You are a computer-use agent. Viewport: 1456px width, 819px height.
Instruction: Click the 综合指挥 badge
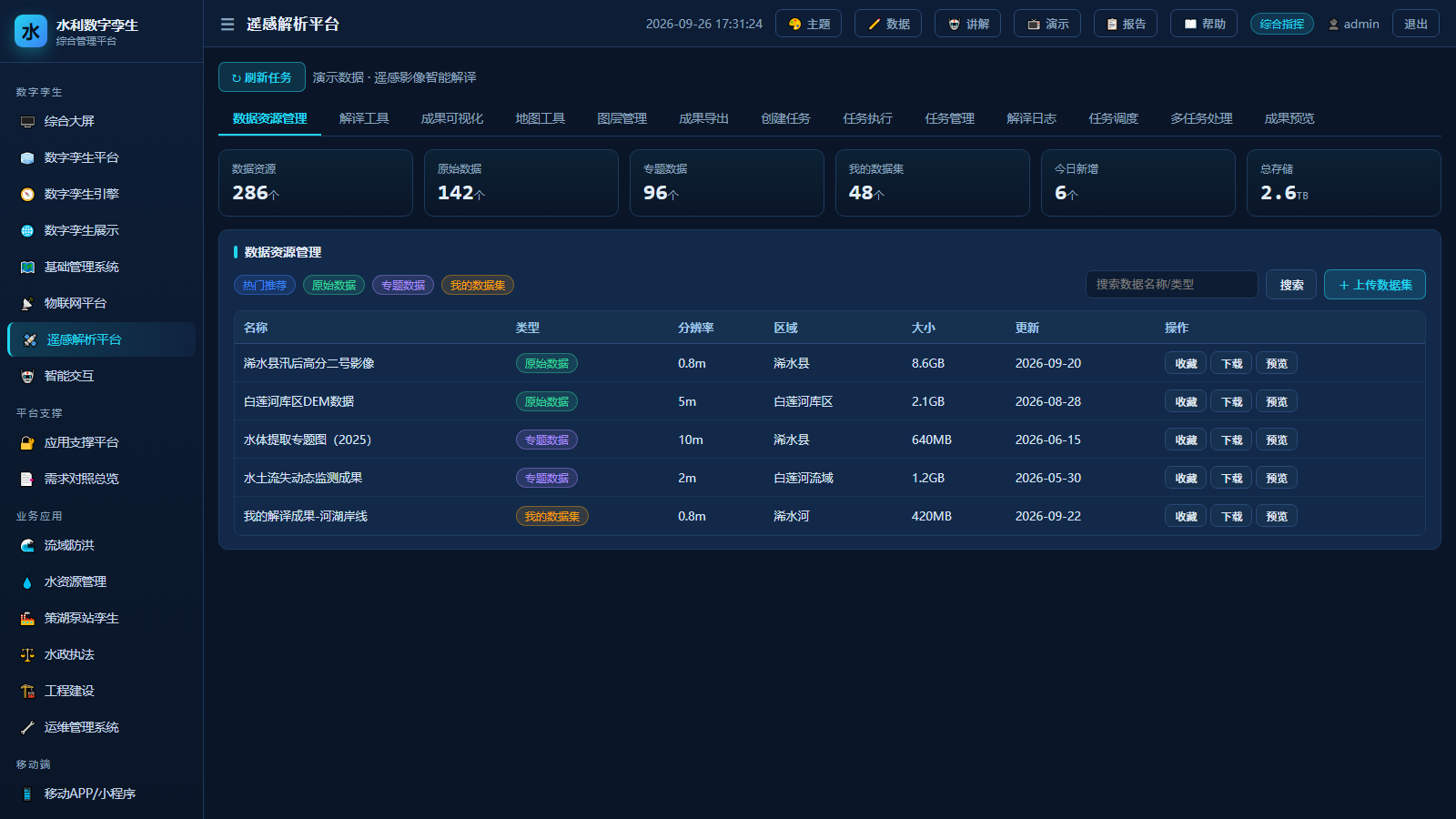coord(1281,24)
